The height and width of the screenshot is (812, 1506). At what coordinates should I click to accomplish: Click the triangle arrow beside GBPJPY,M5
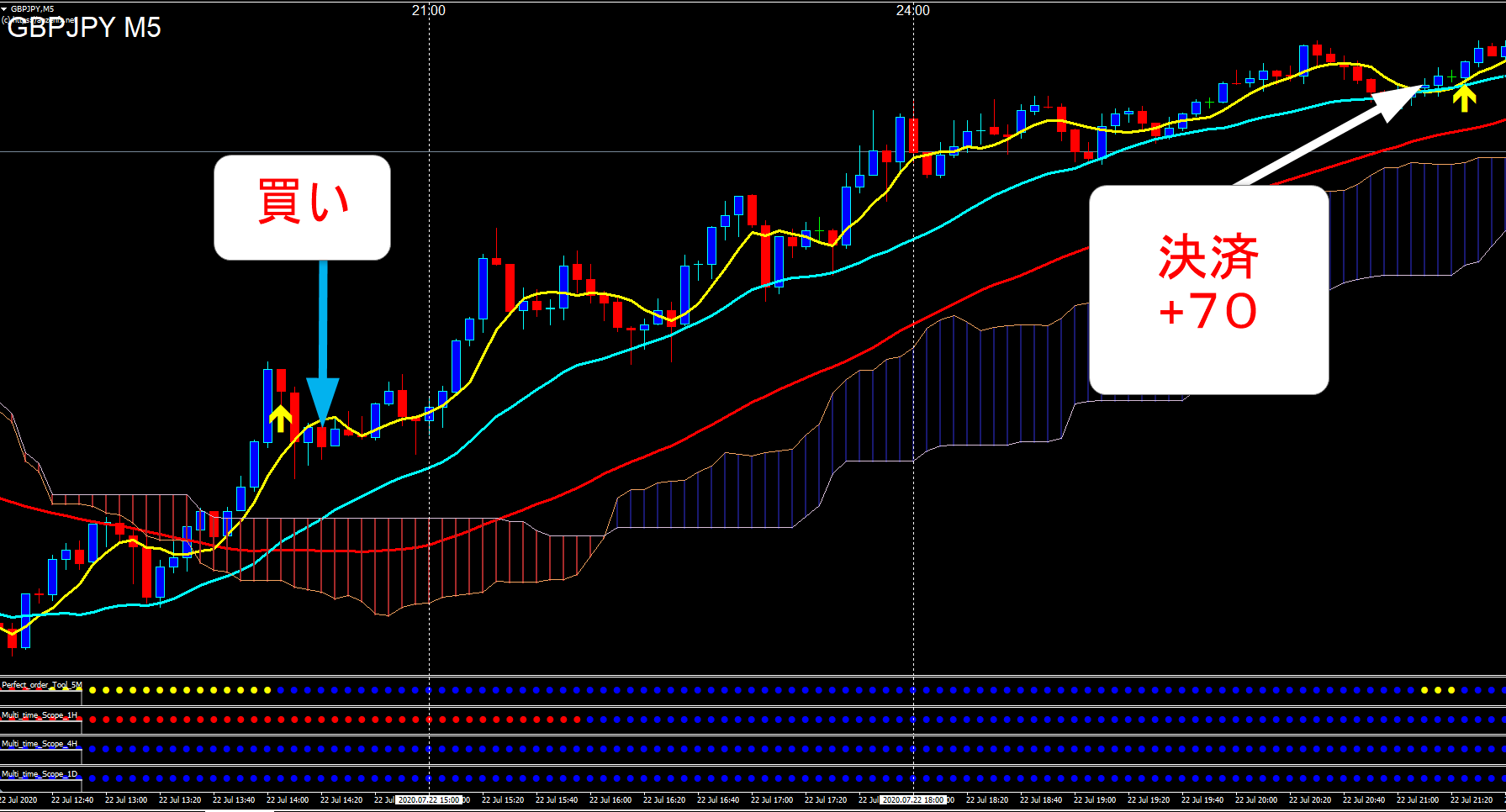(4, 8)
